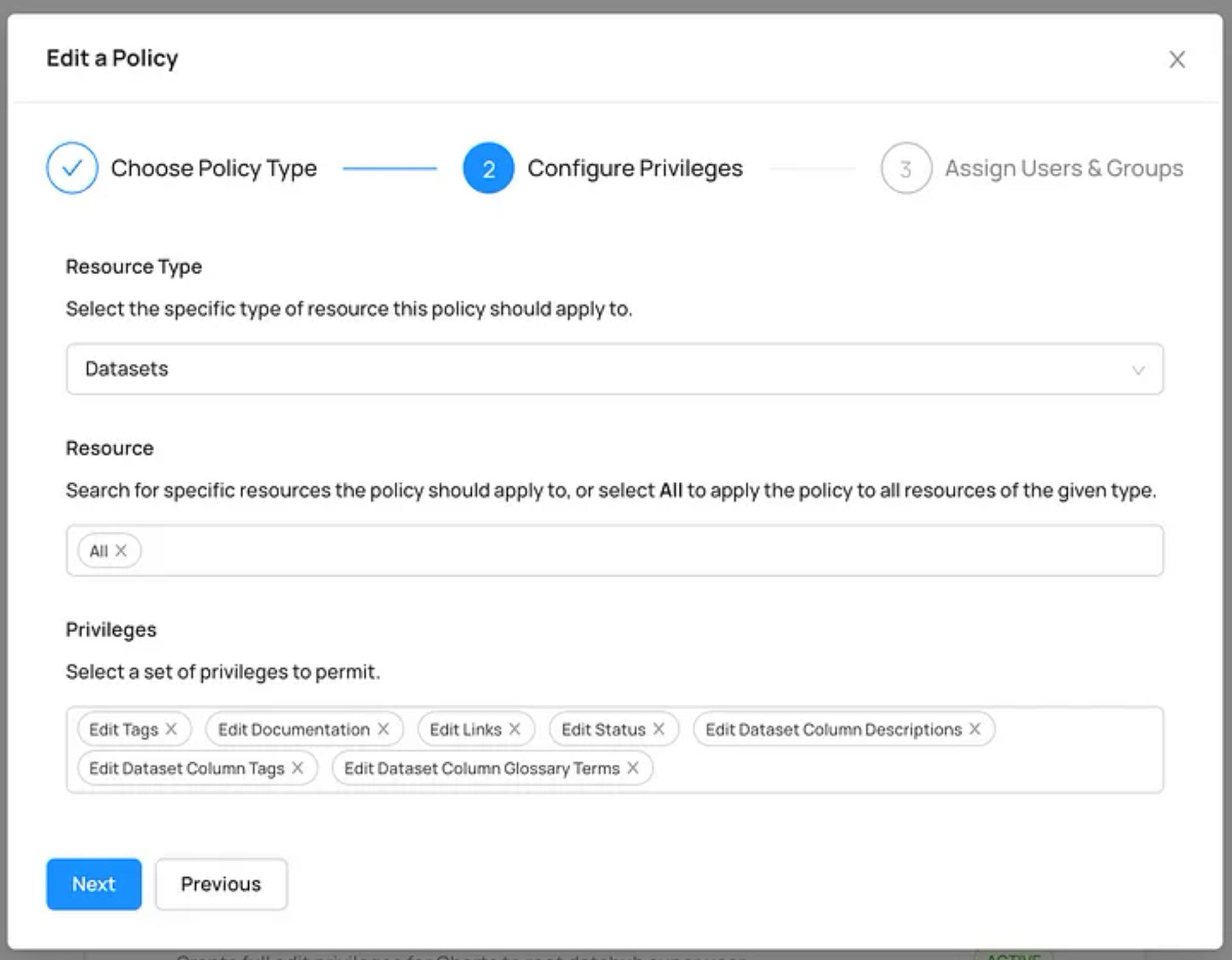
Task: Remove the Edit Documentation privilege
Action: point(383,729)
